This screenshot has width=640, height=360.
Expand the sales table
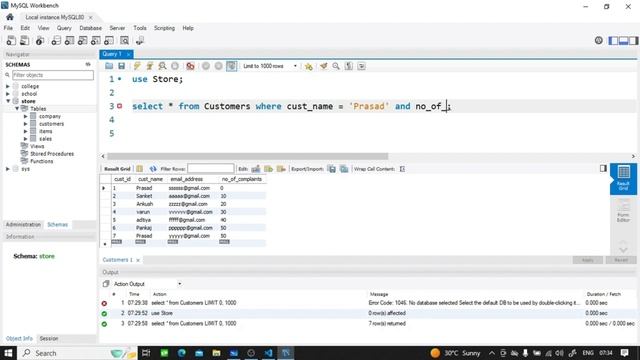(25, 139)
